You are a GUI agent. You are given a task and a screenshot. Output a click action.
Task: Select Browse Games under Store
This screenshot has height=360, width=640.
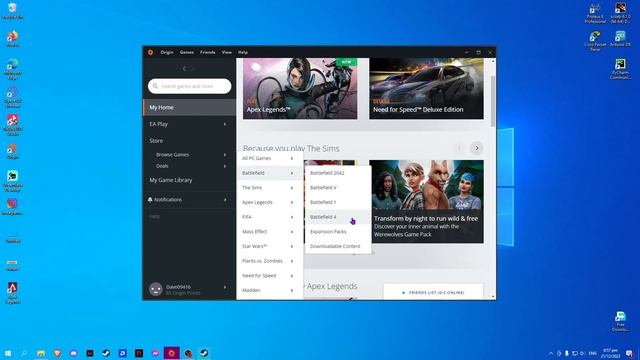click(x=172, y=155)
